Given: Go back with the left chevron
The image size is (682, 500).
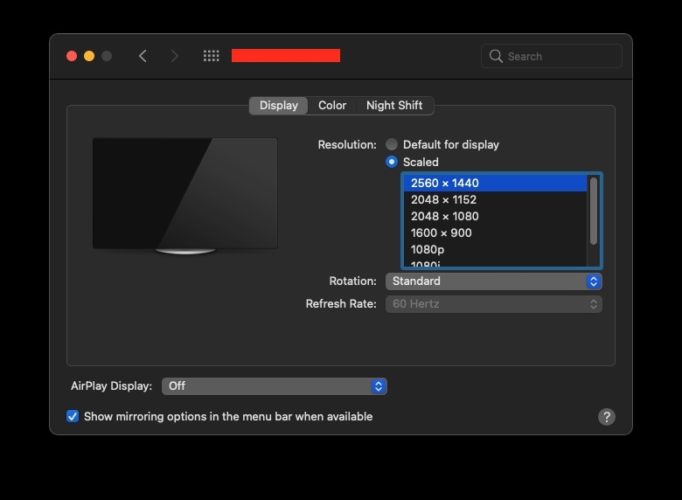Looking at the screenshot, I should pyautogui.click(x=143, y=56).
